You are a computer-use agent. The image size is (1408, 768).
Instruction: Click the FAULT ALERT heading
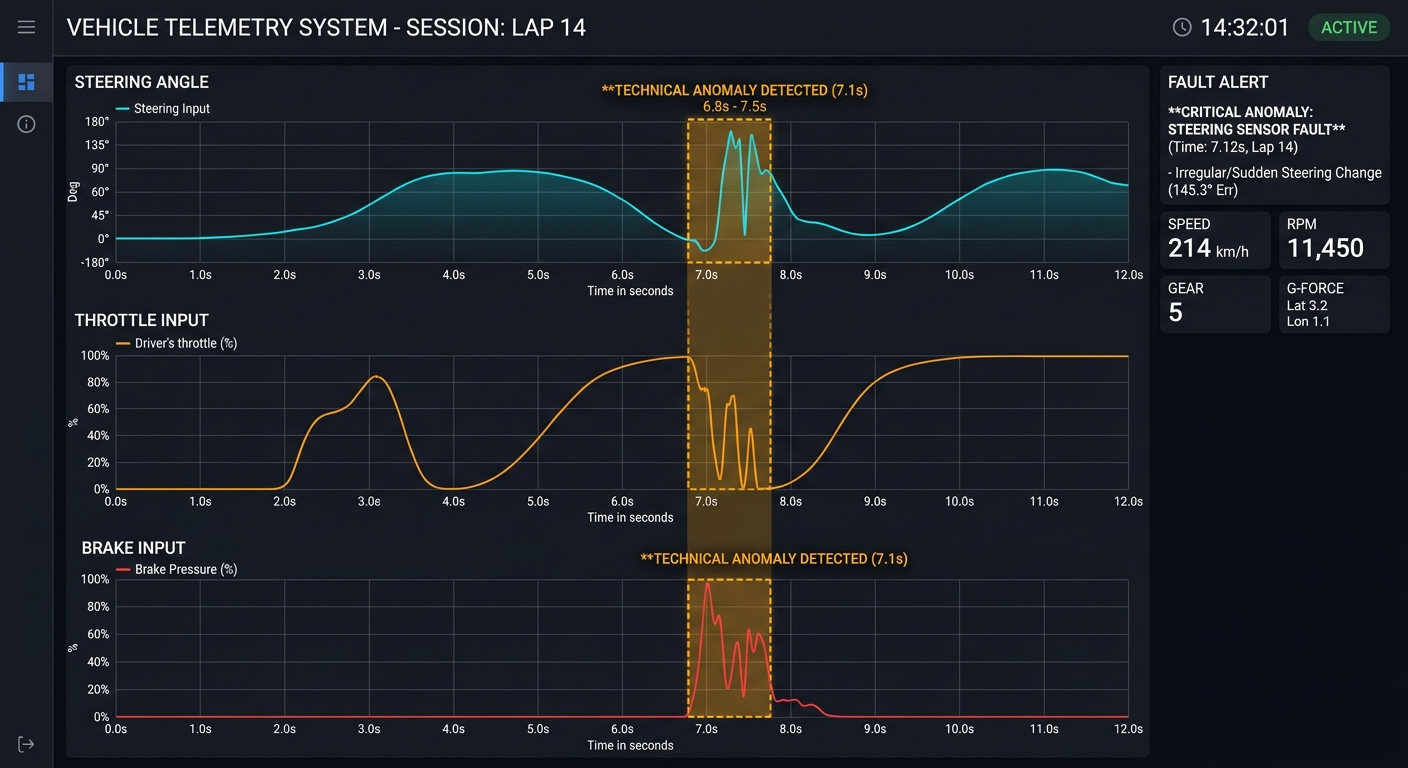1218,82
